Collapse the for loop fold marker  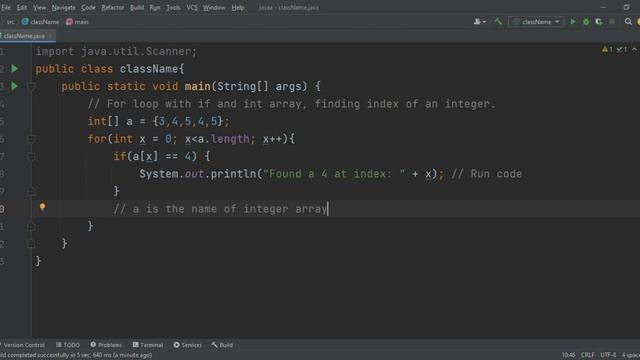pyautogui.click(x=31, y=139)
